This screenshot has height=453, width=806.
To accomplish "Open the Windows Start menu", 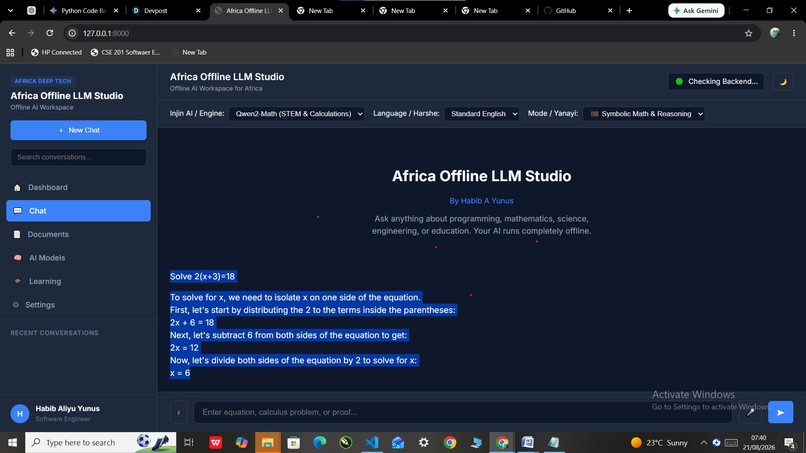I will (x=12, y=442).
